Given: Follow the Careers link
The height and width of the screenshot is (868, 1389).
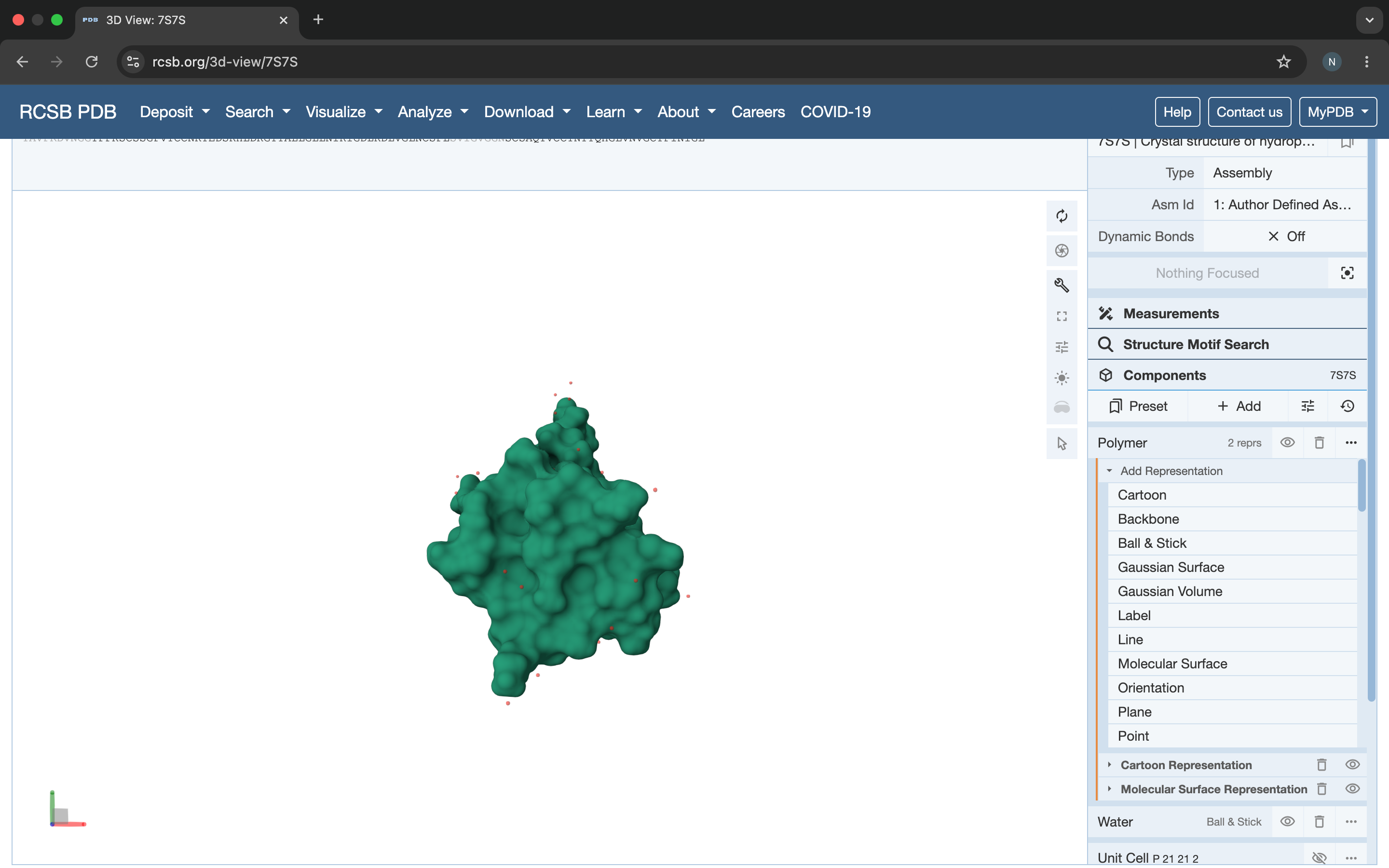Looking at the screenshot, I should coord(758,112).
